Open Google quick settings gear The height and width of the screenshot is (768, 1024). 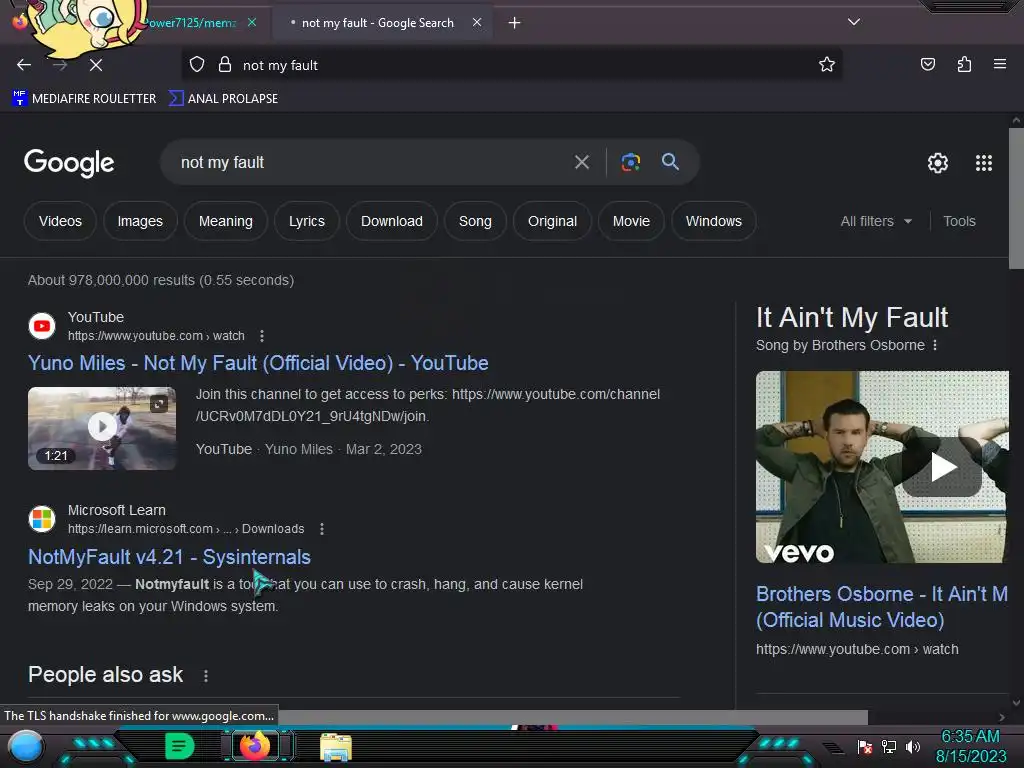[938, 163]
